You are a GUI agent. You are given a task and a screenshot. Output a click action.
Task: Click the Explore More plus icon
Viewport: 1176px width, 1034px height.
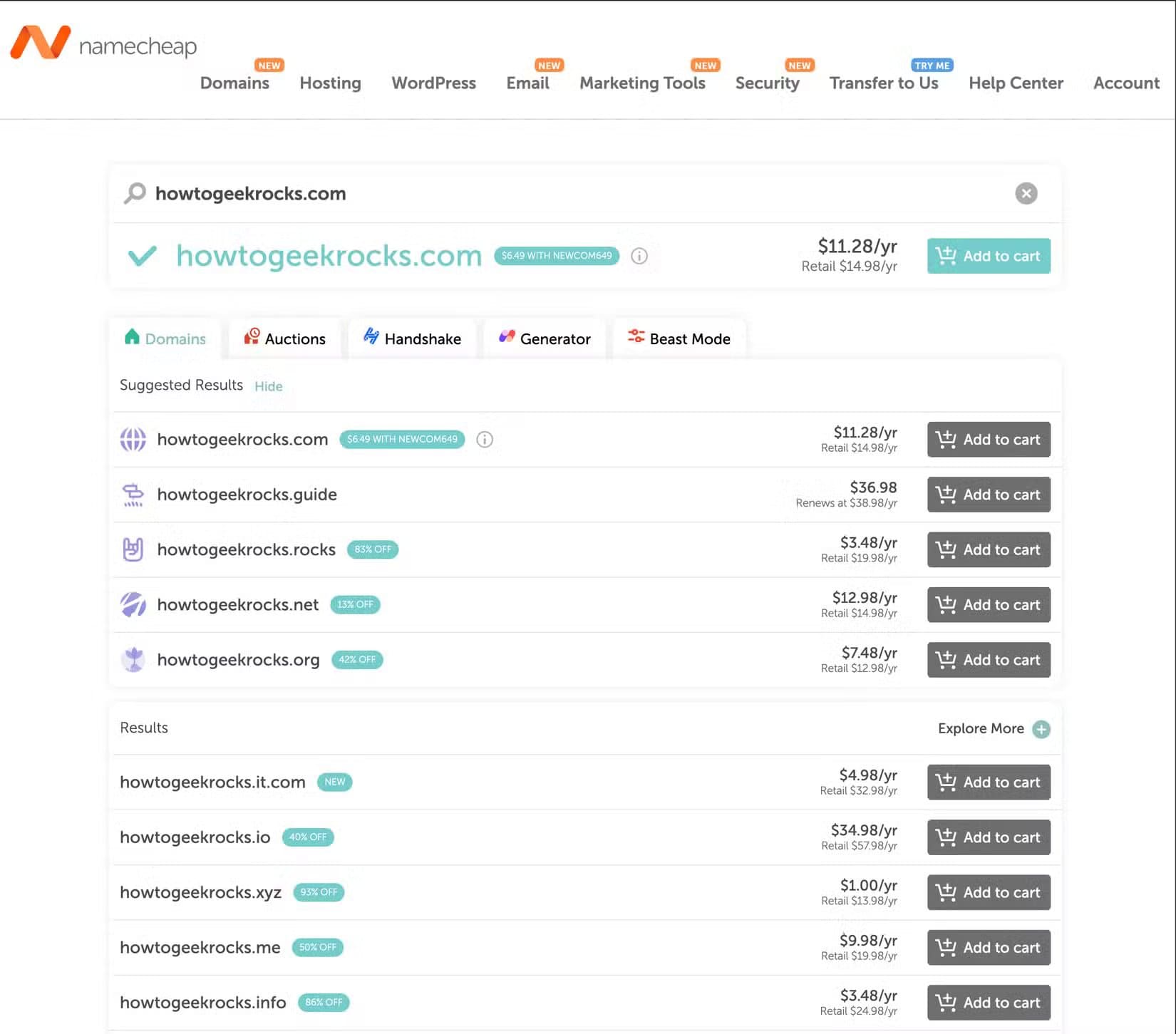pyautogui.click(x=1041, y=729)
